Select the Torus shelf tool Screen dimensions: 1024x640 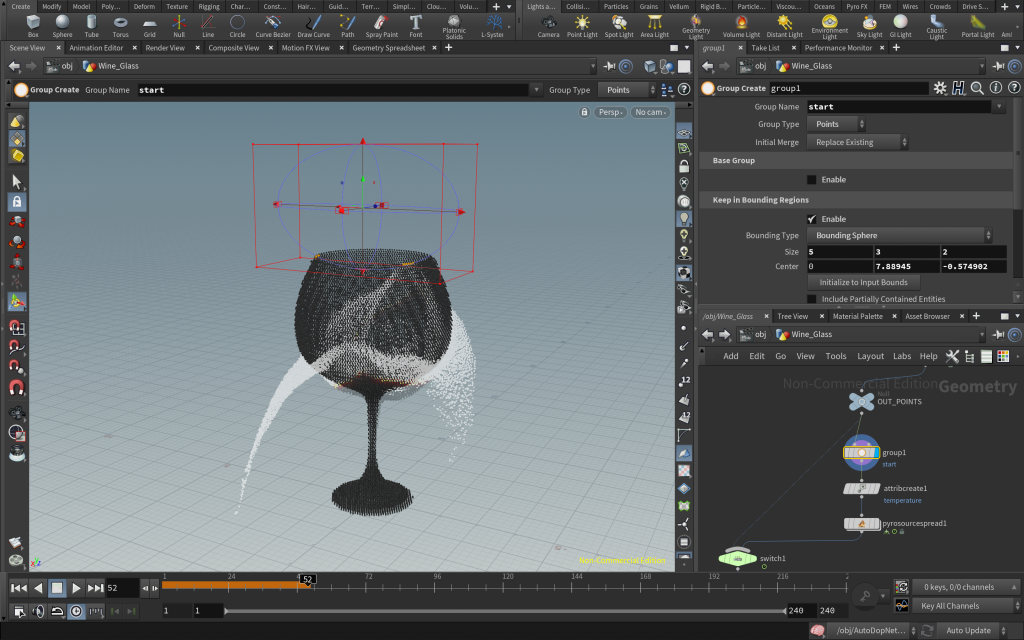[x=120, y=26]
